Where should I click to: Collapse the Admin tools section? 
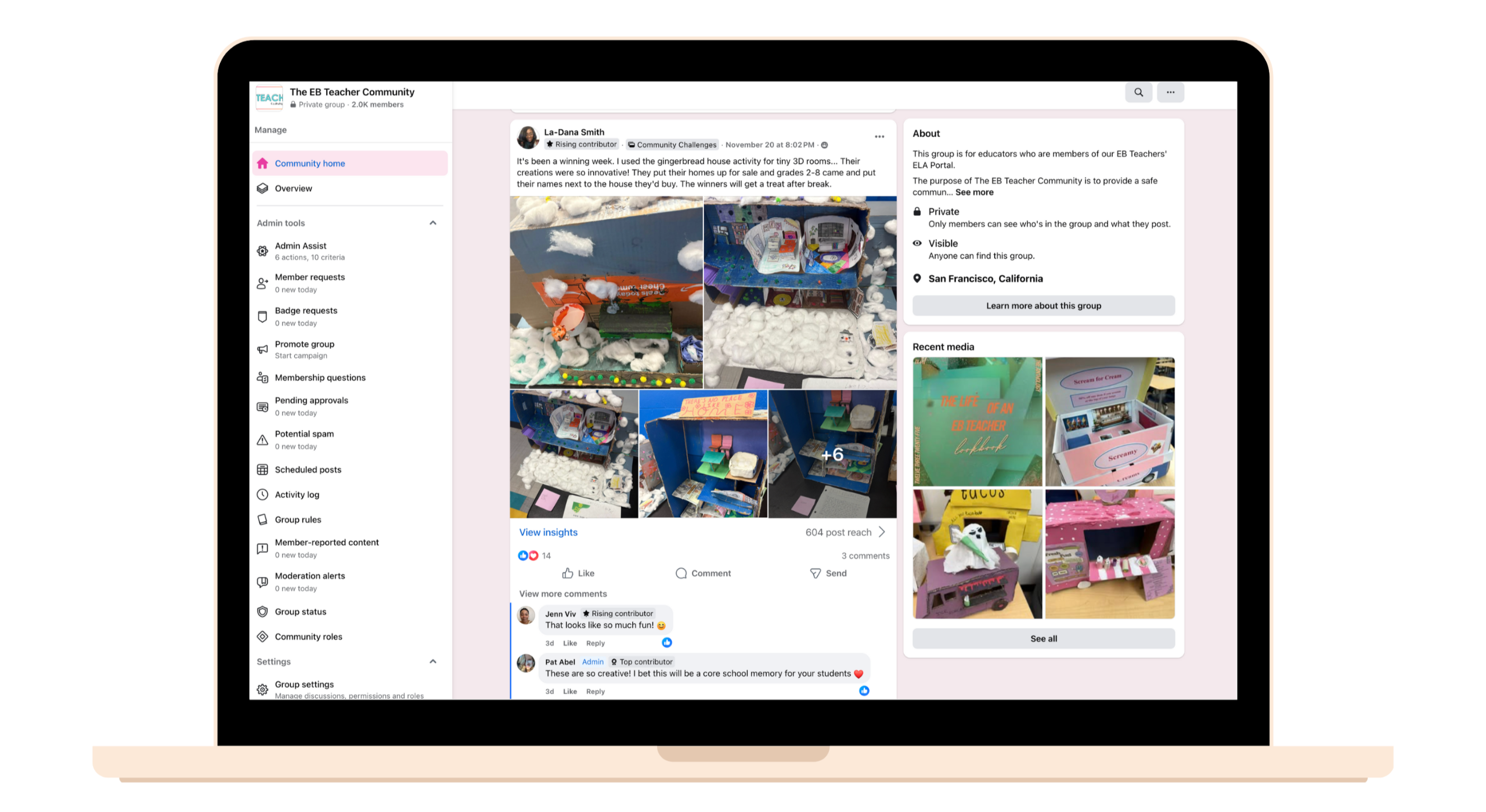pos(432,223)
